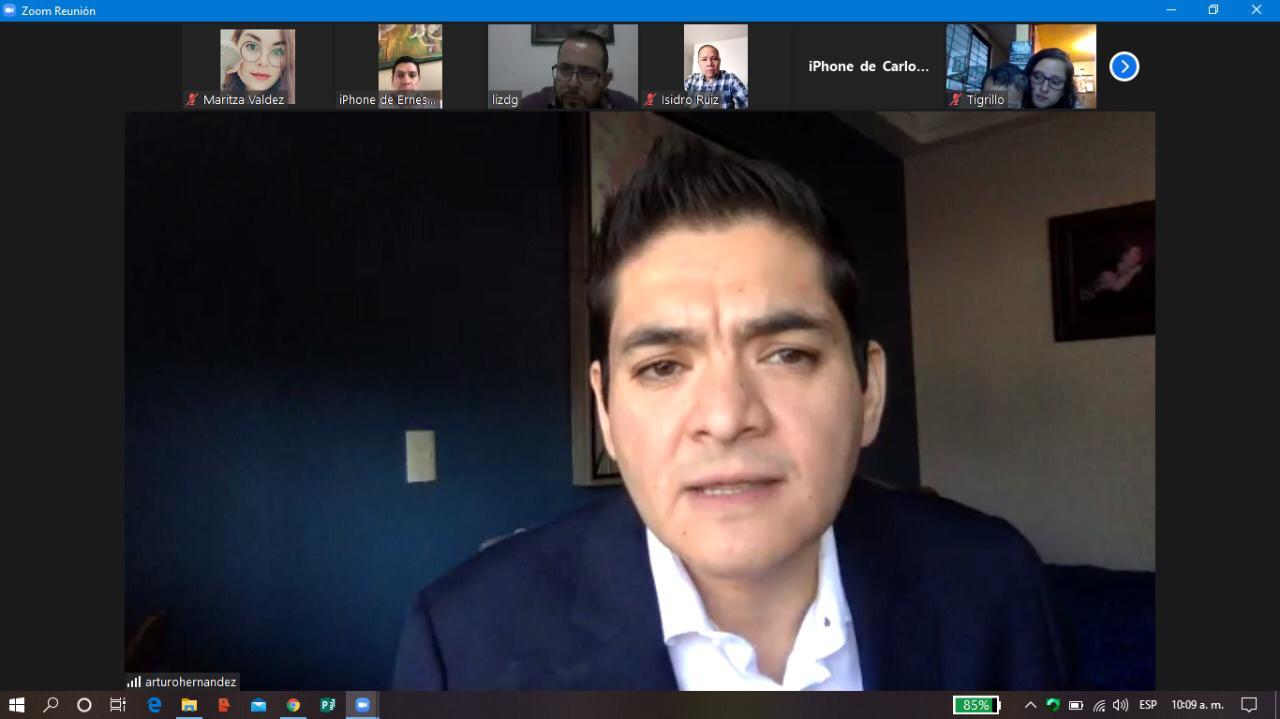The image size is (1280, 719).
Task: Open the ESP input language selector
Action: coord(1148,705)
